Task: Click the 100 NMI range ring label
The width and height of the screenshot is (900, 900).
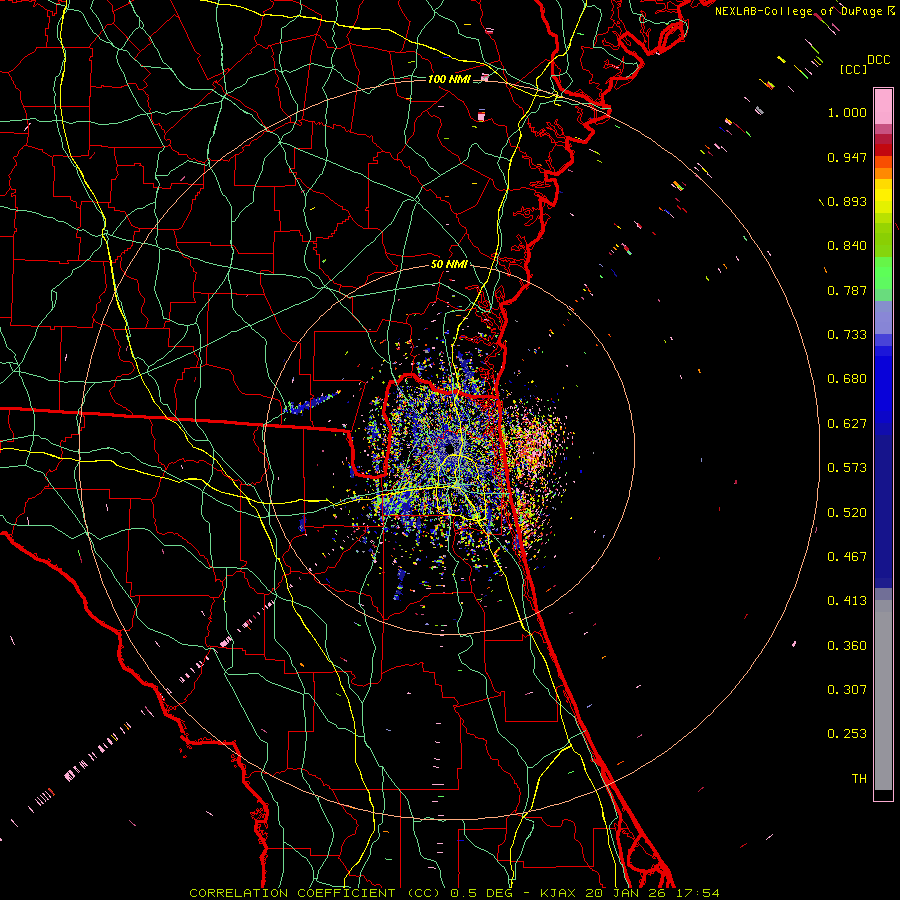Action: click(x=449, y=79)
